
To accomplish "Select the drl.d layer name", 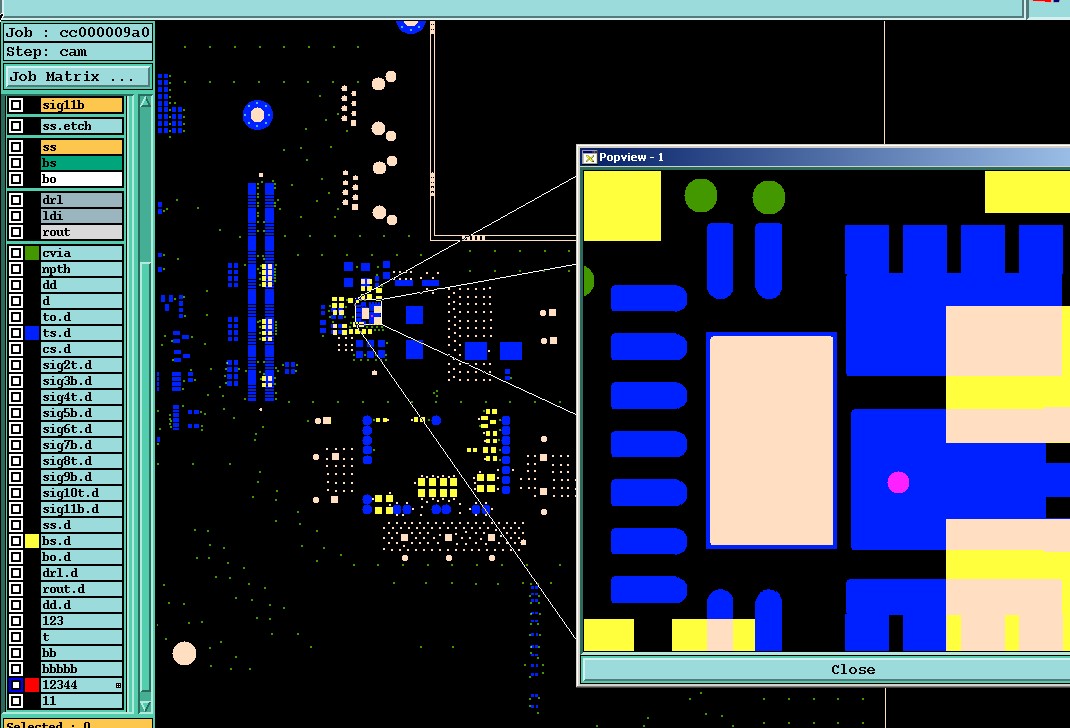I will click(82, 573).
